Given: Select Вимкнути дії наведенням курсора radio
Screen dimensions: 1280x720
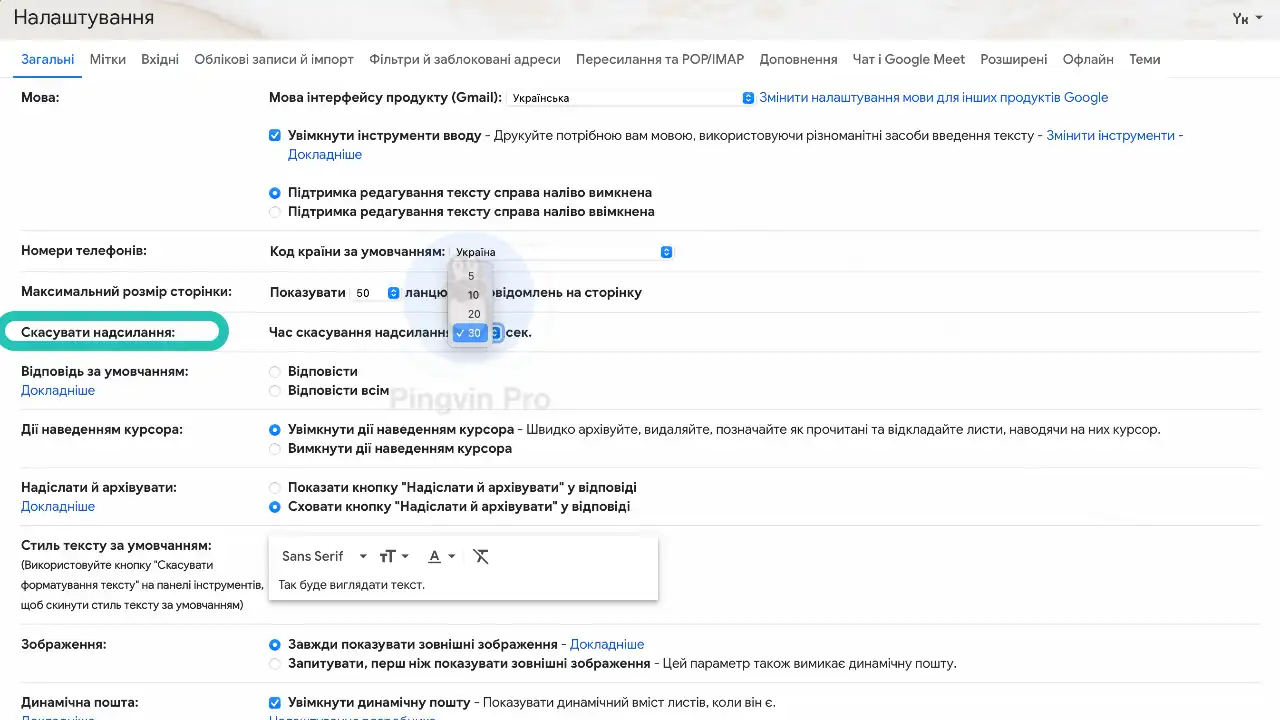Looking at the screenshot, I should [x=275, y=449].
